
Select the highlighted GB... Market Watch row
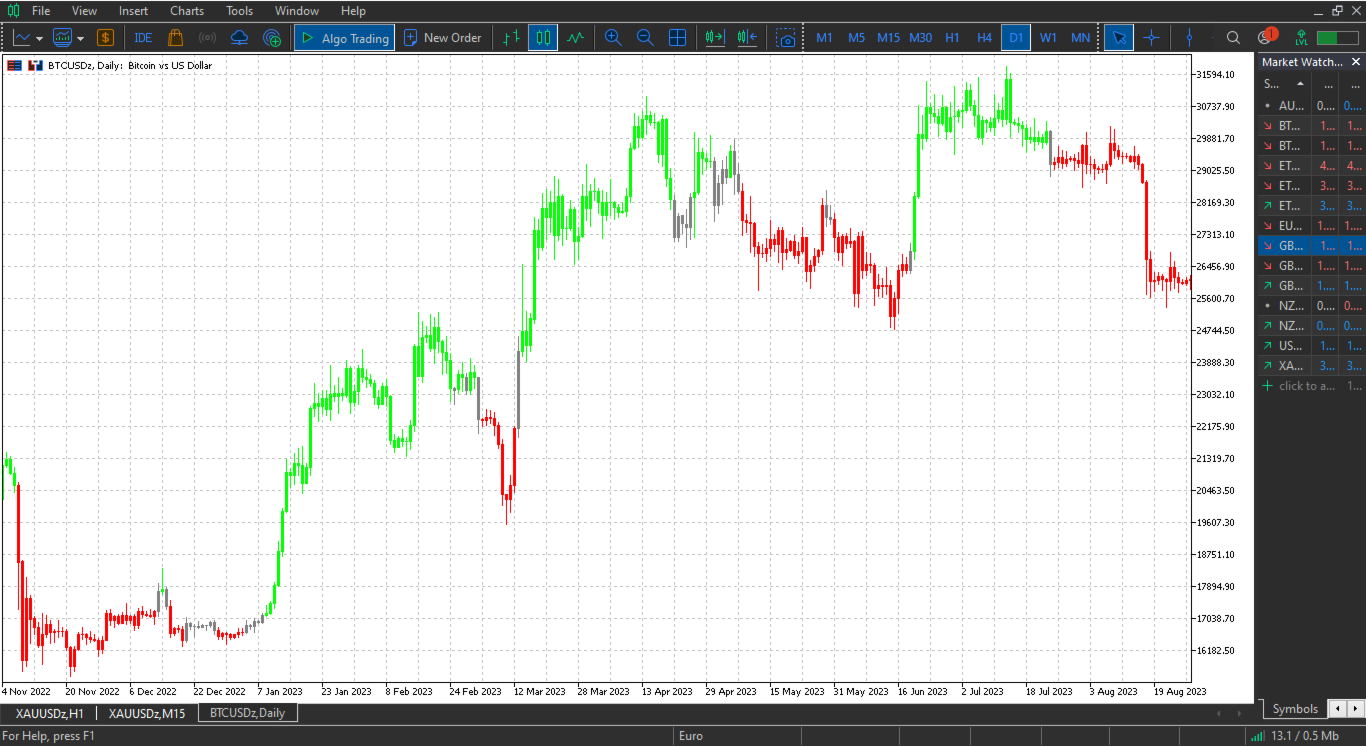[1310, 245]
